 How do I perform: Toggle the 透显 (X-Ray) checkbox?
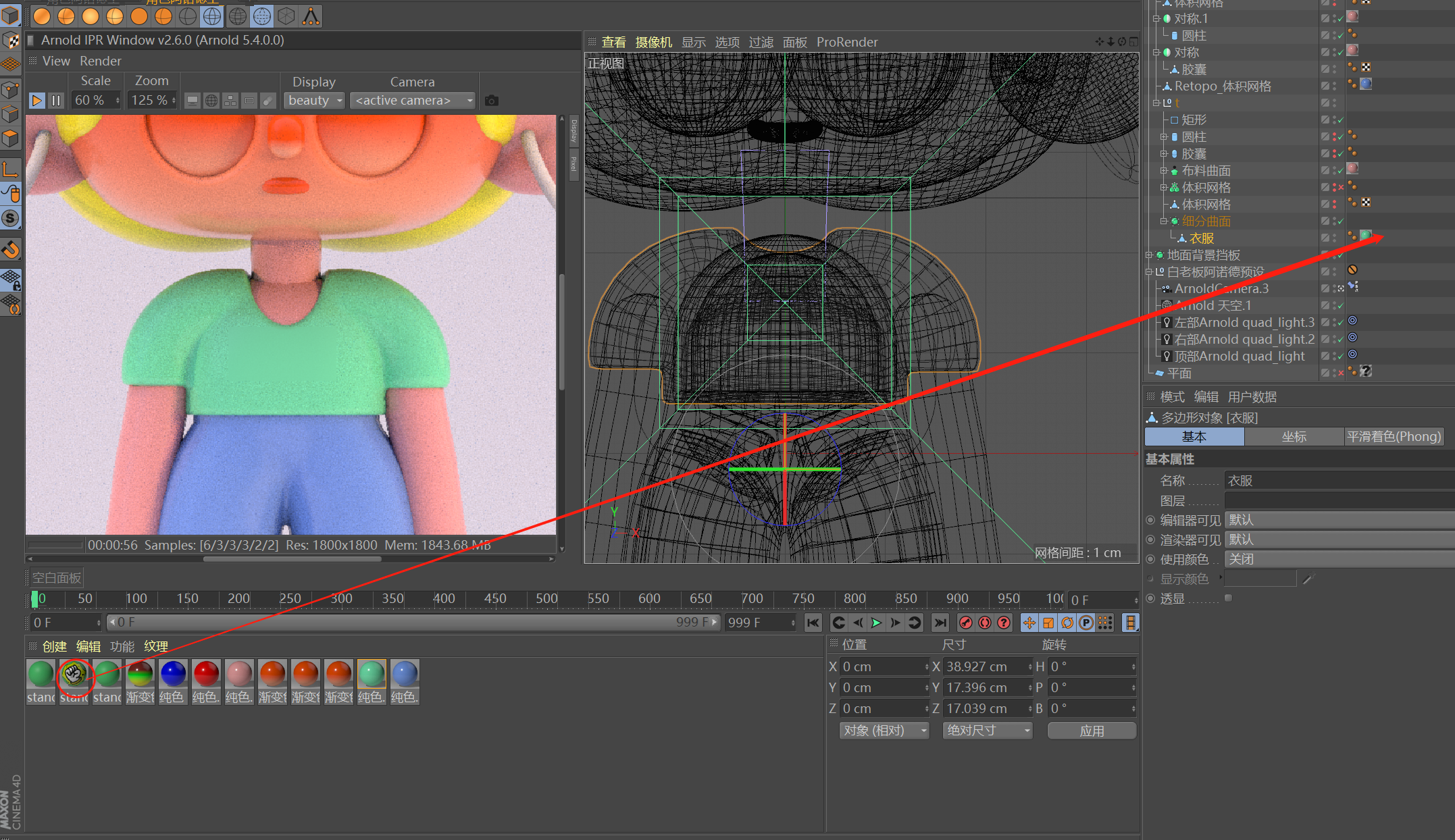coord(1228,598)
